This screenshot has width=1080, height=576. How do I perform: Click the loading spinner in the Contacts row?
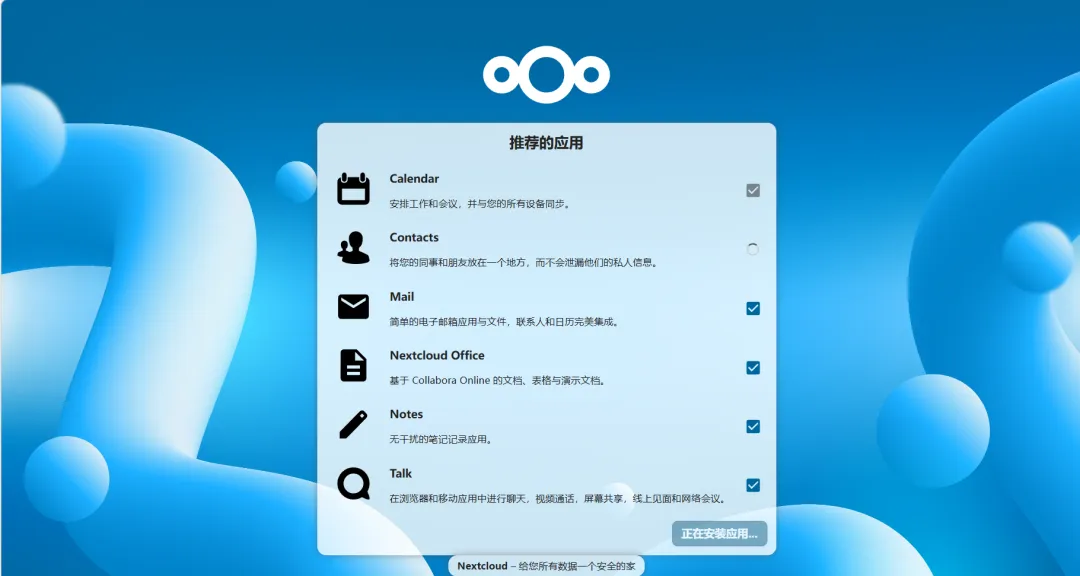click(x=753, y=249)
